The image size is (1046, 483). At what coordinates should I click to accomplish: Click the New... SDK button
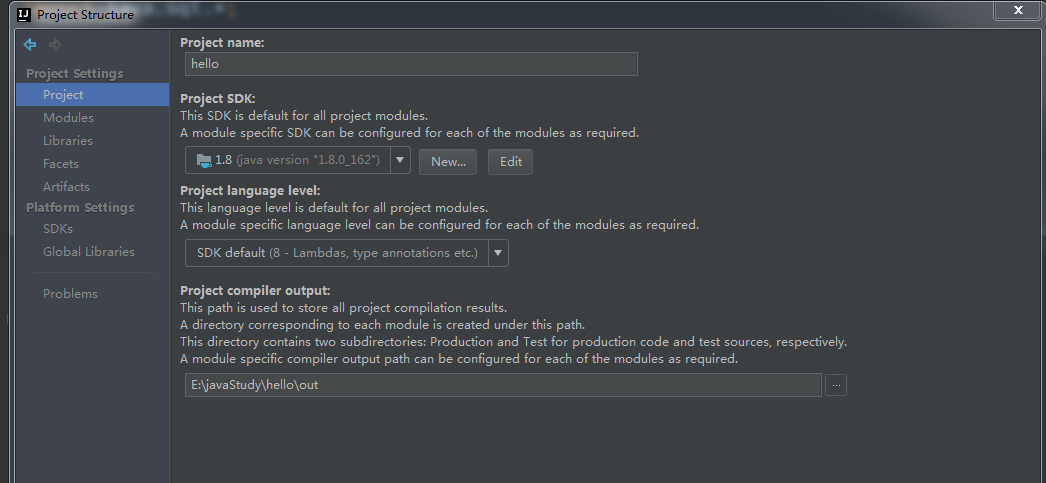pos(448,161)
